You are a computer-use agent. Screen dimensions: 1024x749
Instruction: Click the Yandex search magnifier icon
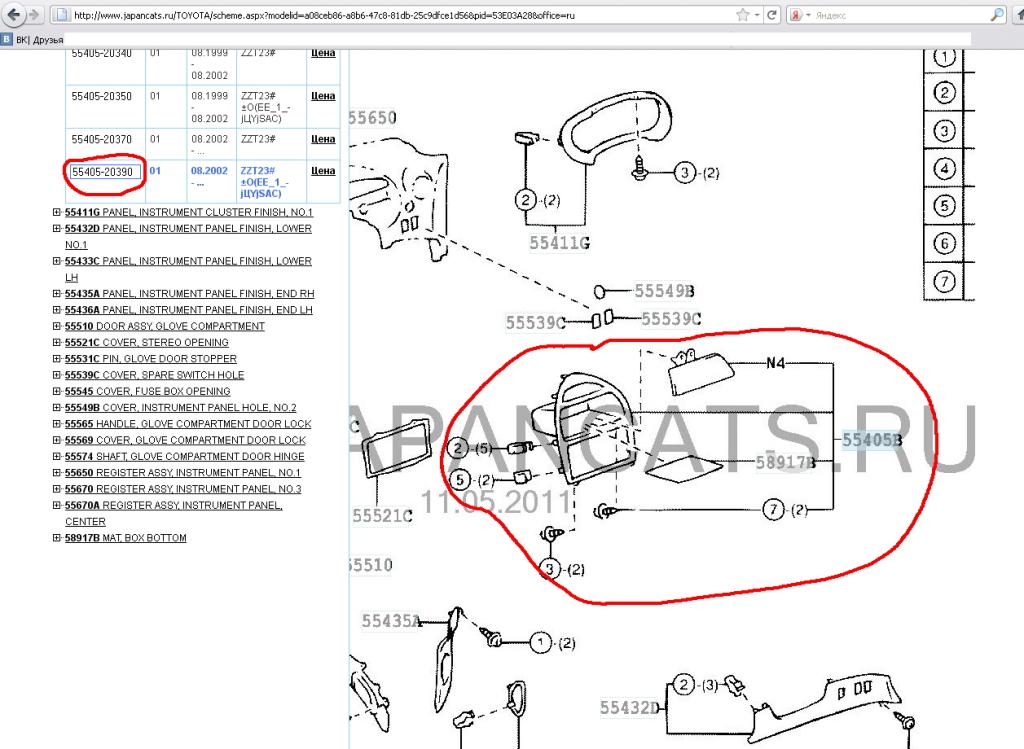tap(997, 16)
